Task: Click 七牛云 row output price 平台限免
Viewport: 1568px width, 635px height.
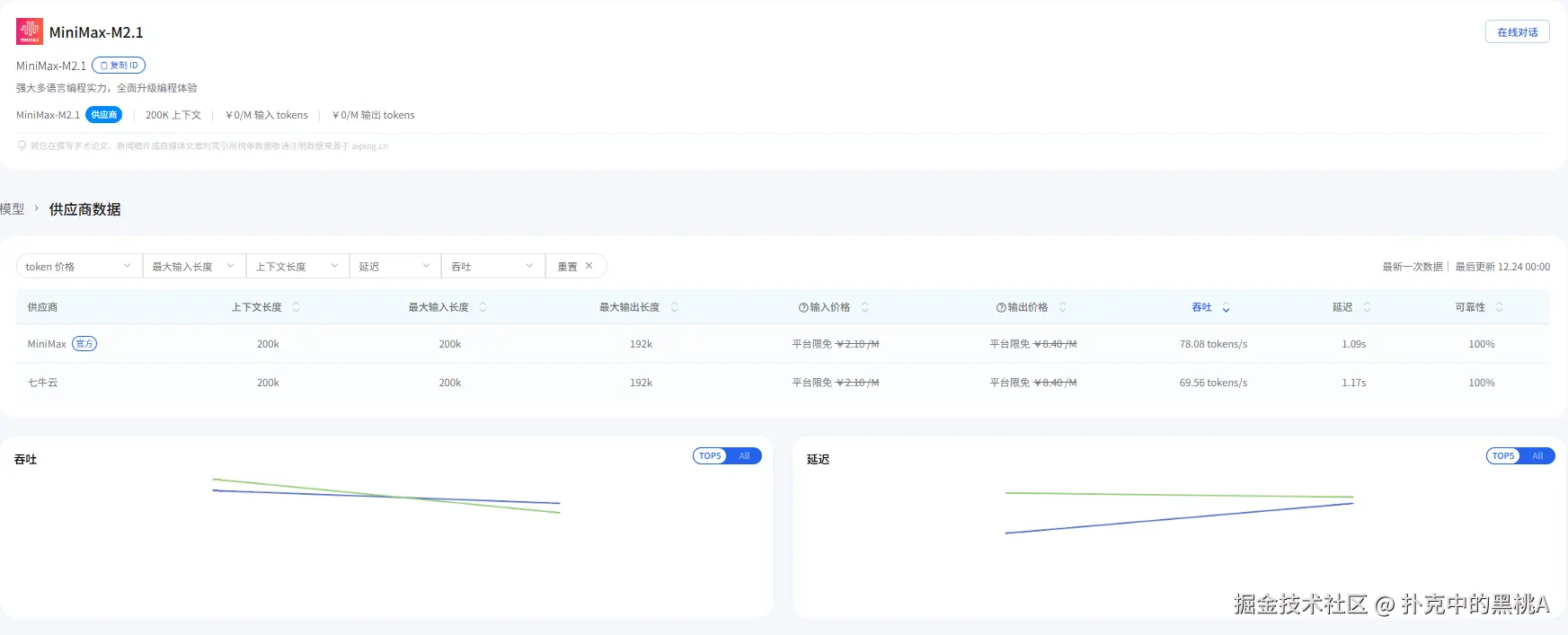Action: (x=1009, y=383)
